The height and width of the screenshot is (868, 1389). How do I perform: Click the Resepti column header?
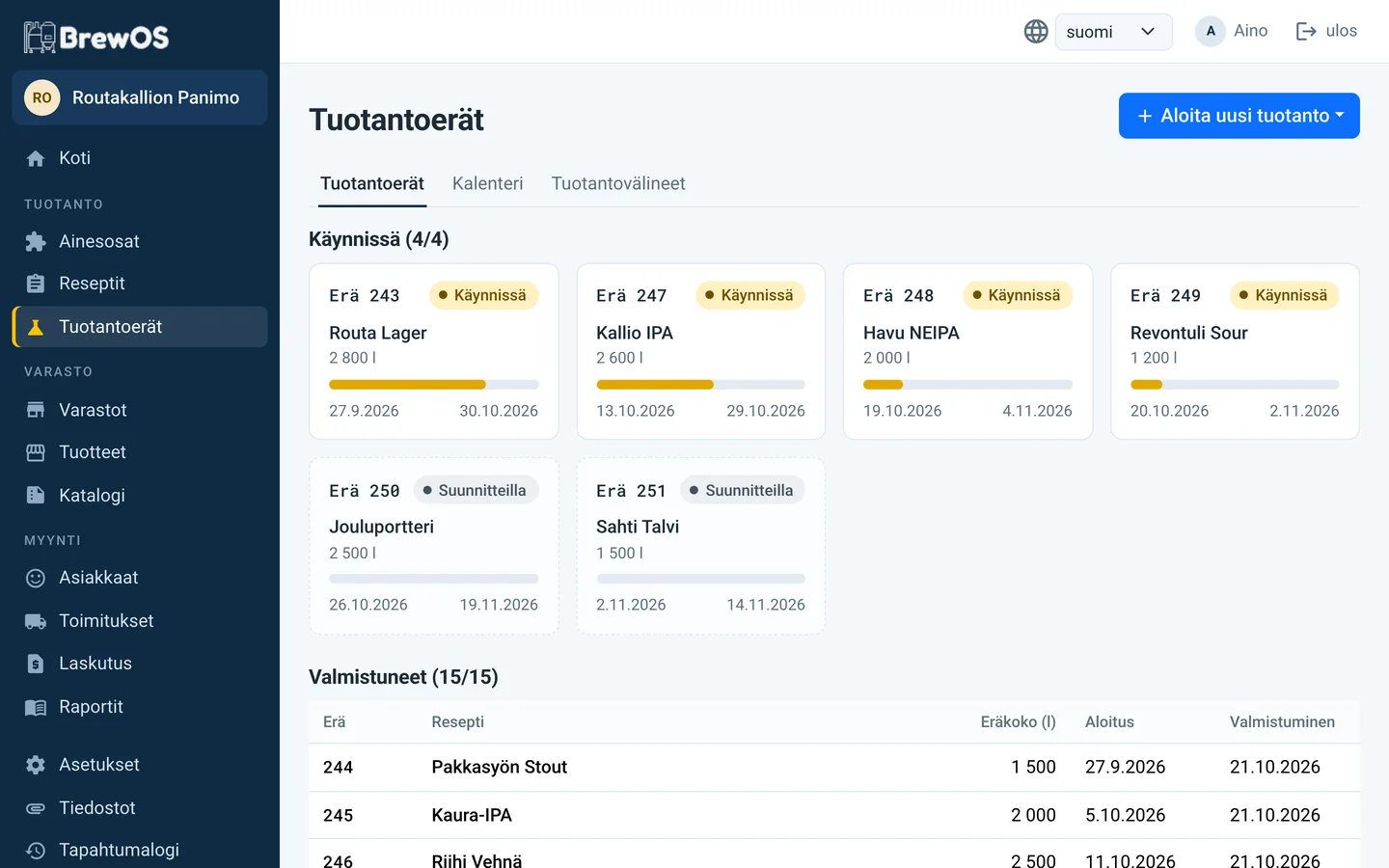coord(458,721)
